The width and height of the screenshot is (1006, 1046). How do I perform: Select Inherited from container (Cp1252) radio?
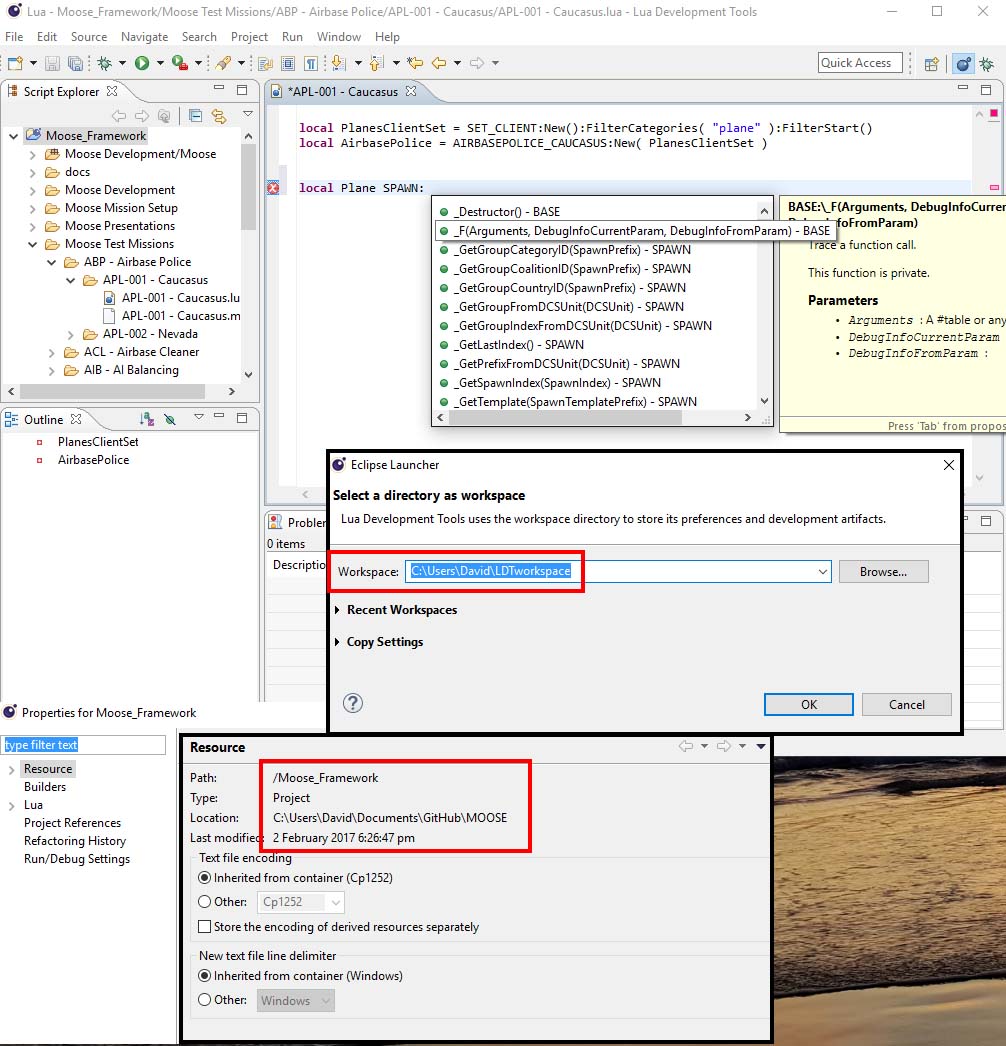pos(205,877)
